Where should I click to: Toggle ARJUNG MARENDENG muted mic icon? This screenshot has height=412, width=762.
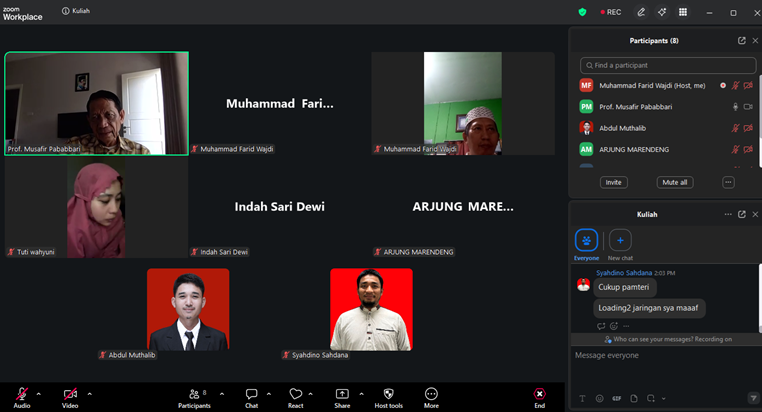735,150
